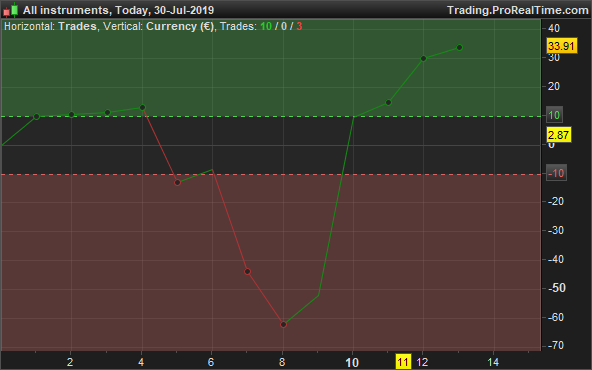Click the winning trades count 10
This screenshot has width=592, height=370.
(x=266, y=26)
